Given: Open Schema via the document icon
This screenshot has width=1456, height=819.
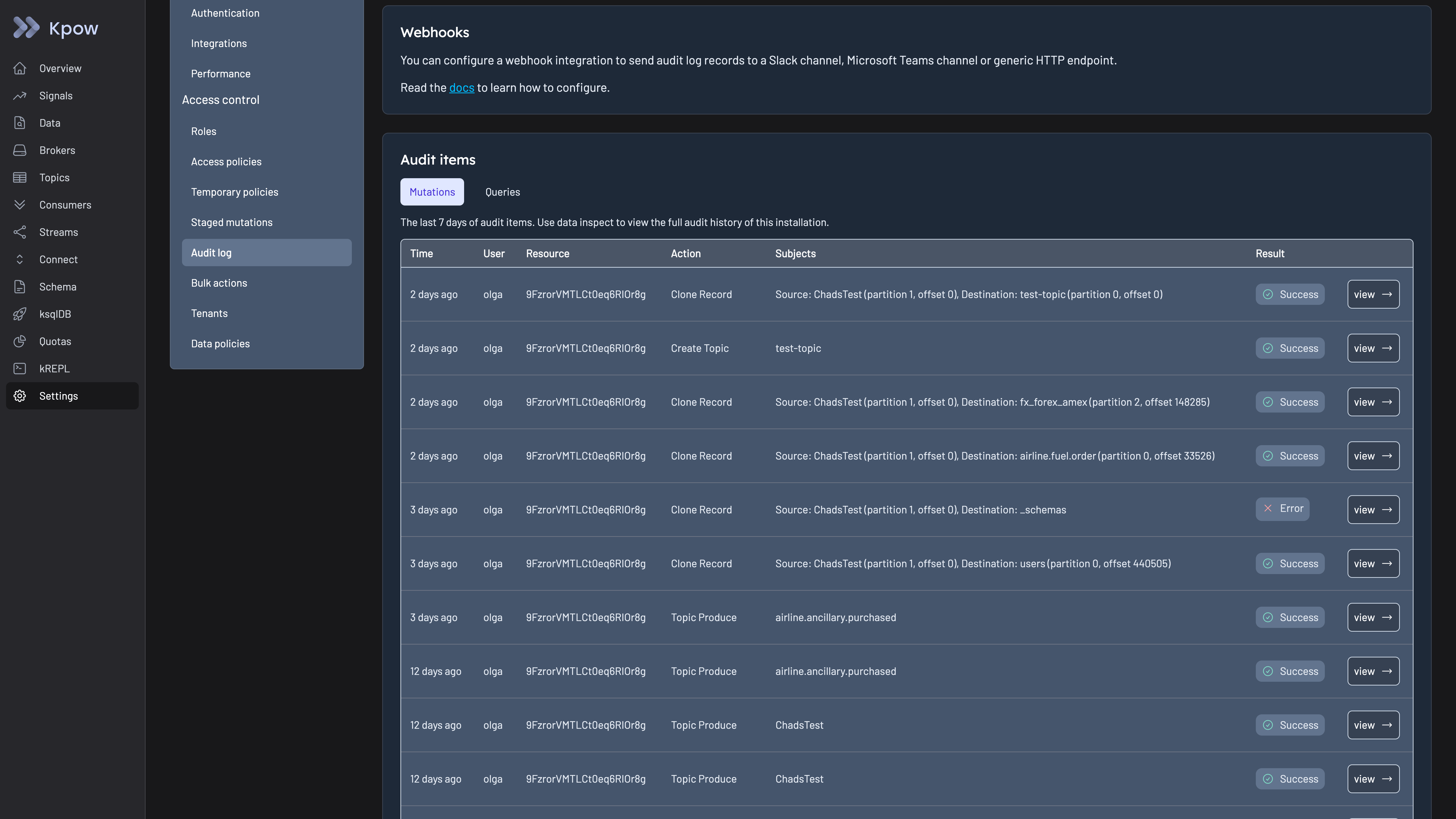Looking at the screenshot, I should point(20,287).
